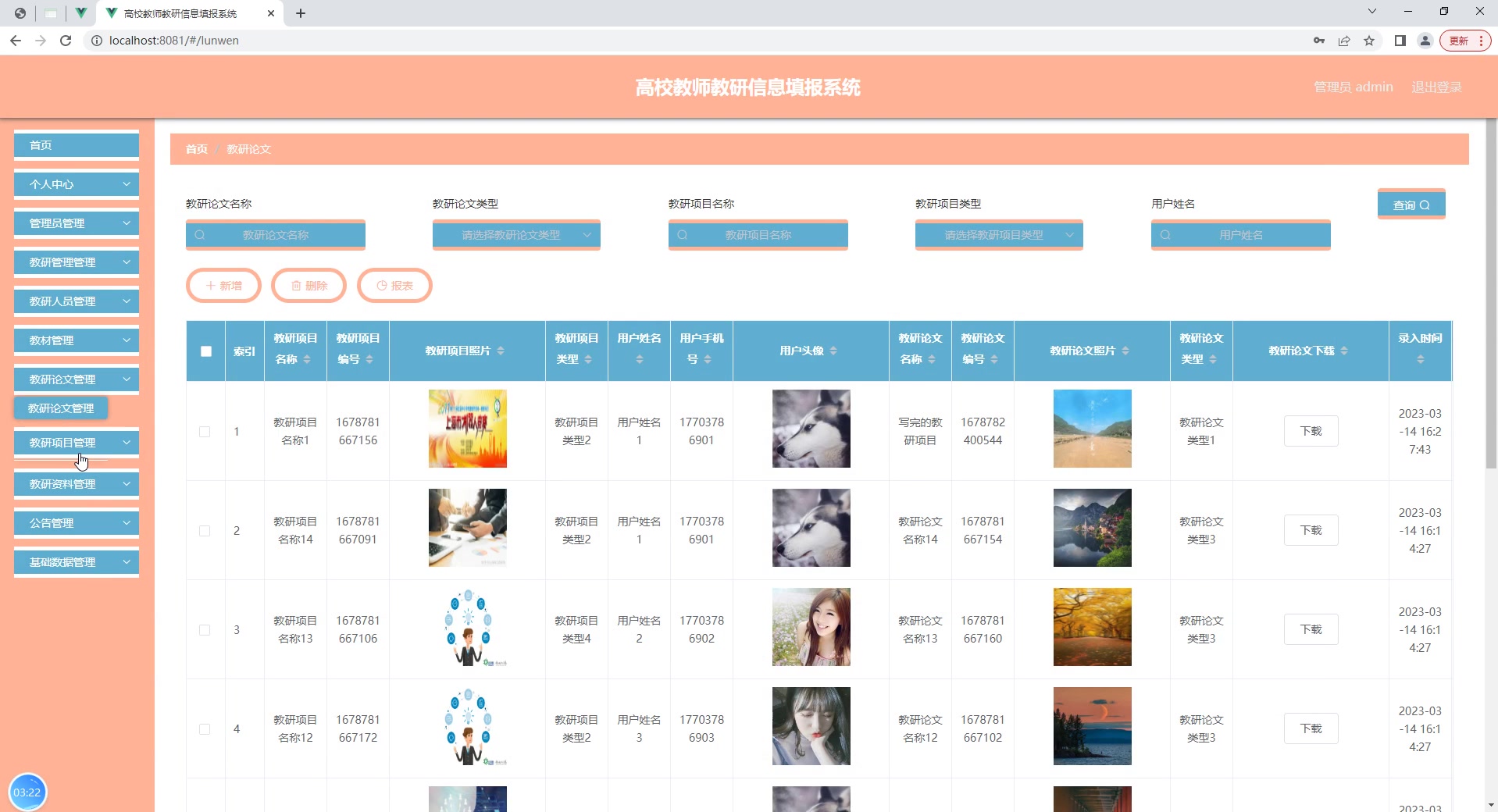The width and height of the screenshot is (1498, 812).
Task: Open the 报表 report button
Action: point(394,286)
